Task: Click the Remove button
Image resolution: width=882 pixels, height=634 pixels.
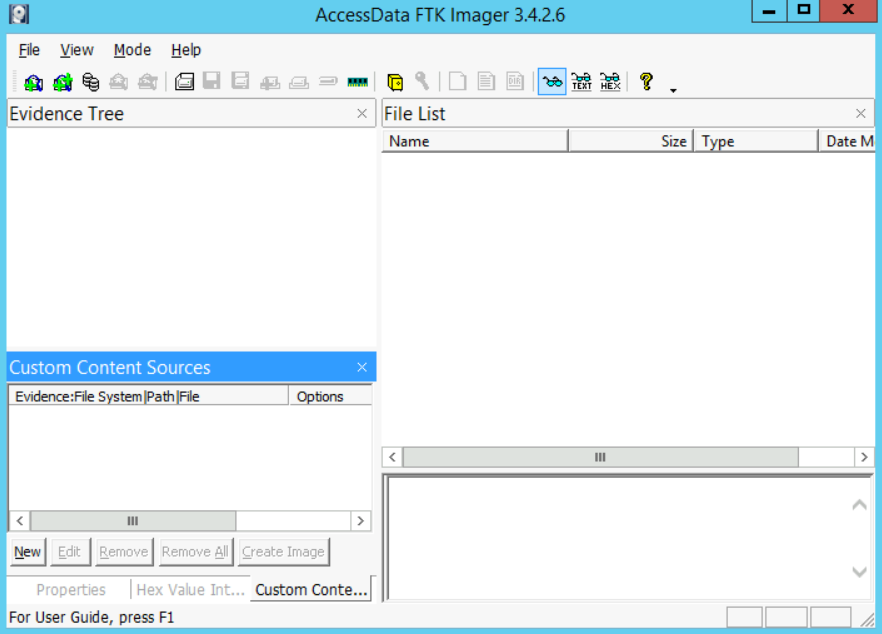Action: point(124,552)
